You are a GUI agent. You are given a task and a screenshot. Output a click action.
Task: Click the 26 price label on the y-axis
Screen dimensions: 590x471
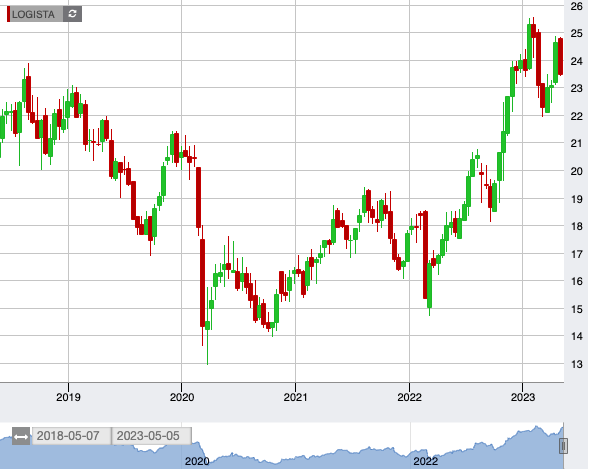pos(576,6)
